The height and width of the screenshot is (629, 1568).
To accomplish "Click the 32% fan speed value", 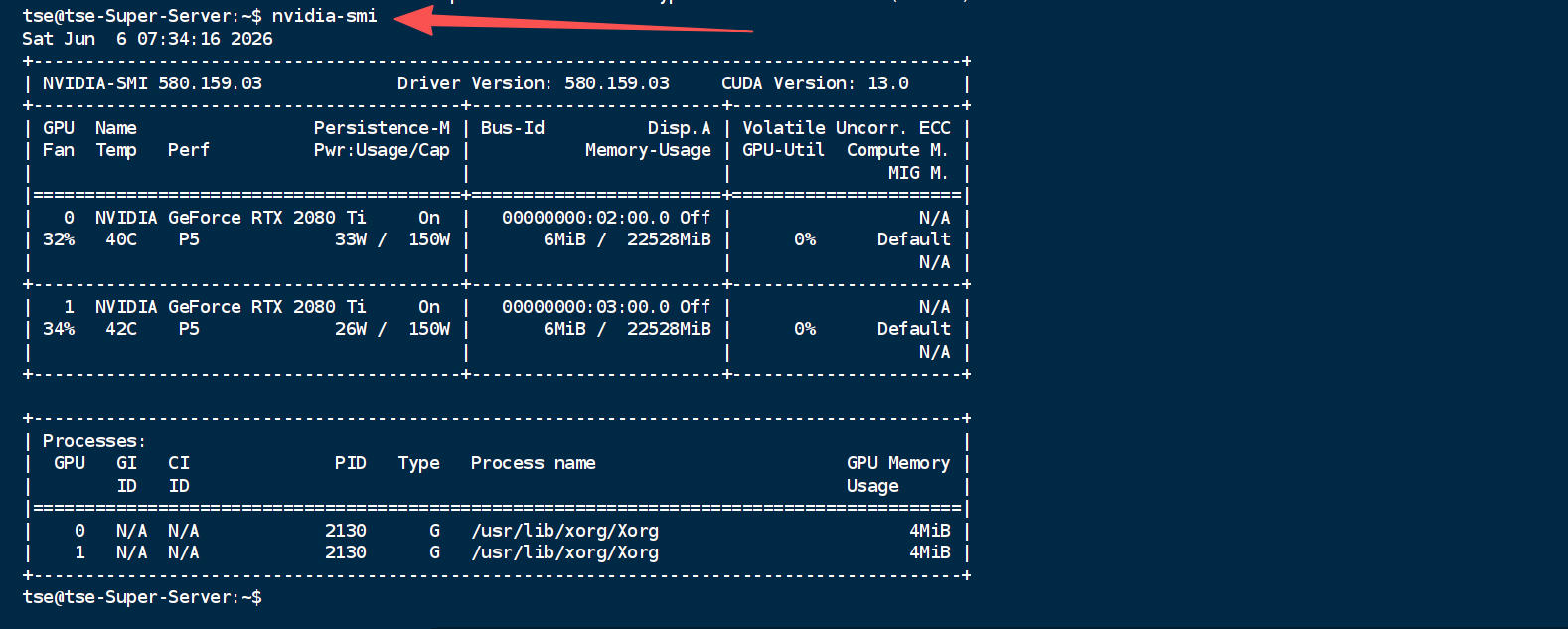I will point(59,239).
